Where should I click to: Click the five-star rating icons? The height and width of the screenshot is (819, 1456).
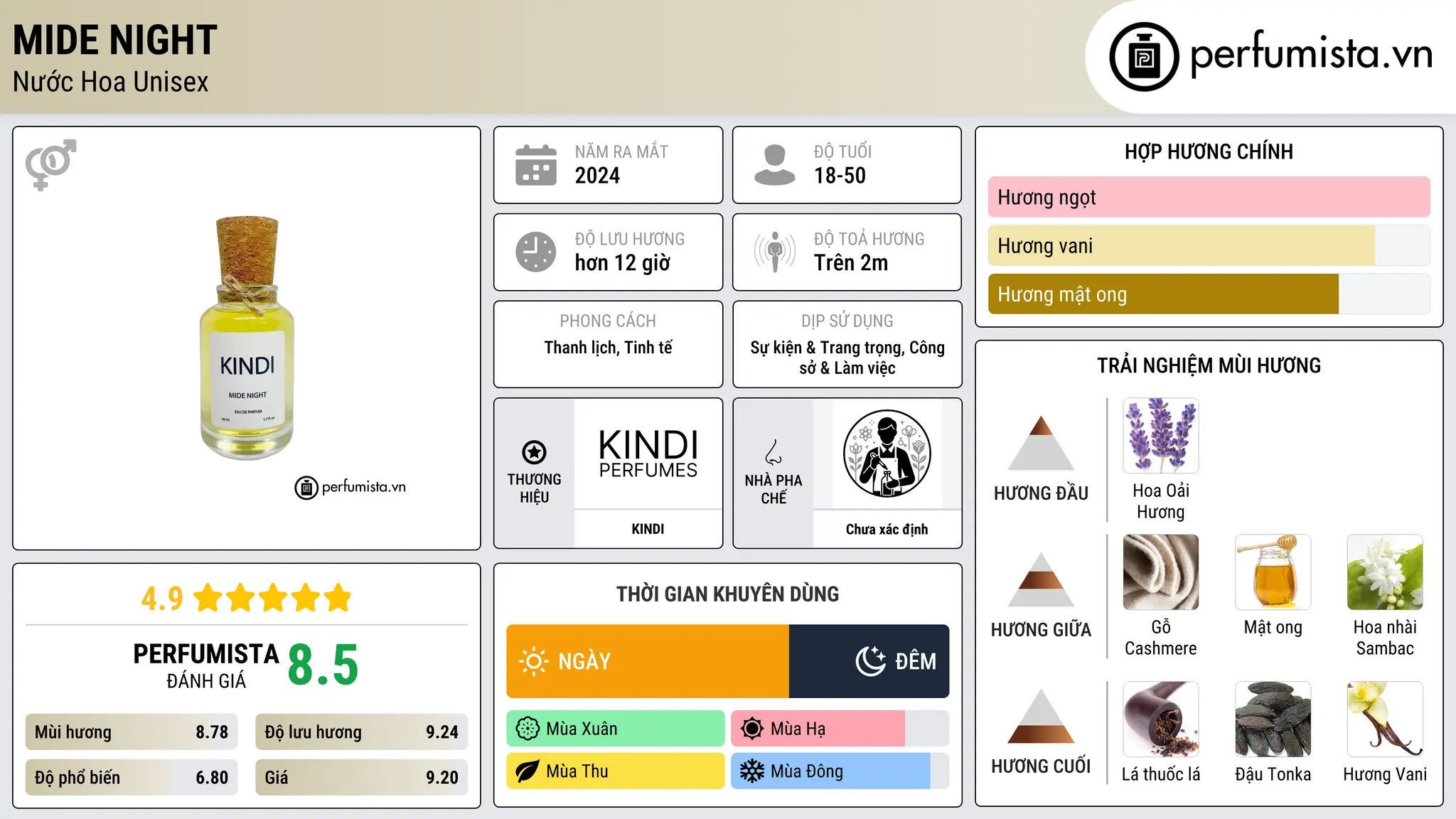point(272,598)
